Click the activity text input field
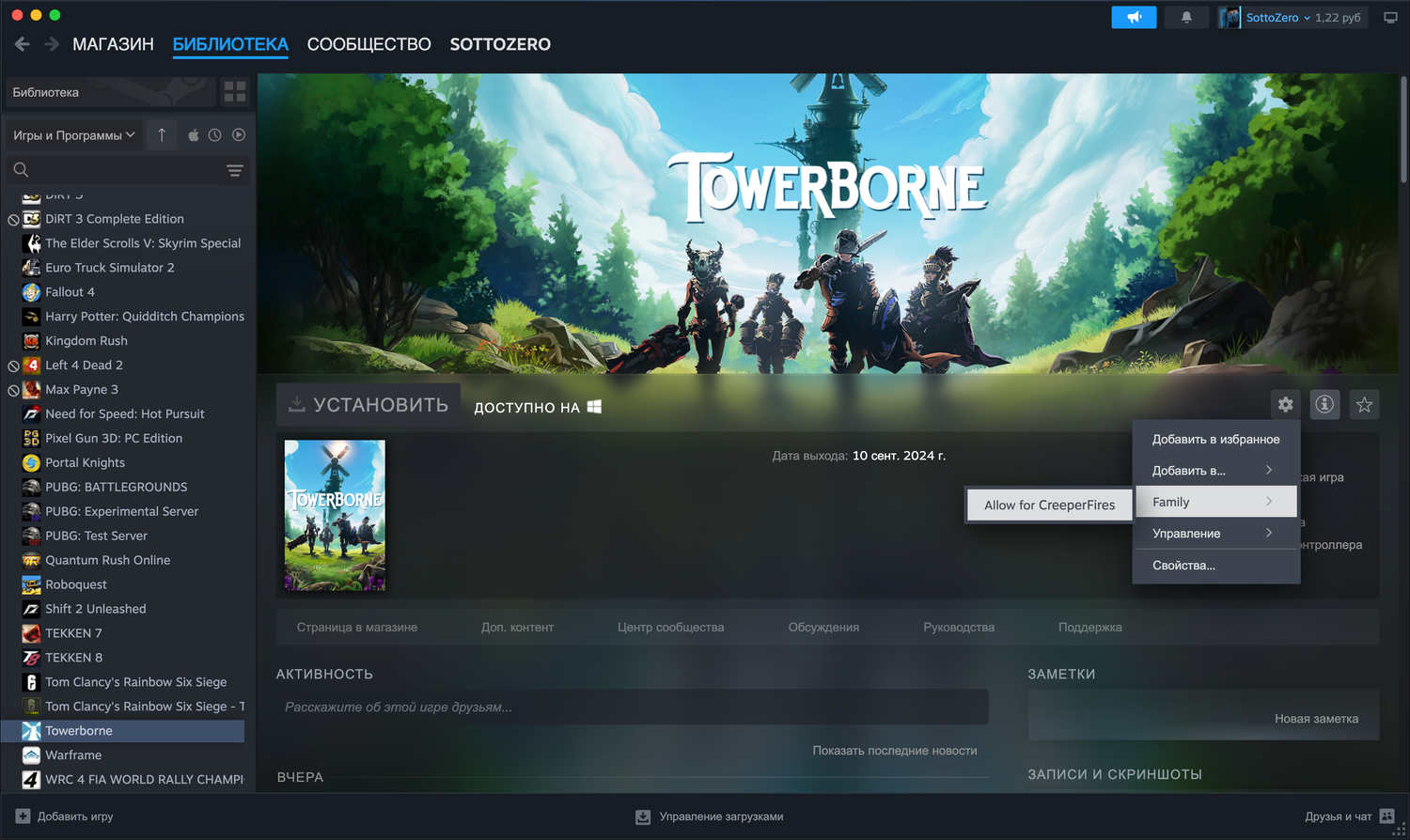 tap(633, 707)
